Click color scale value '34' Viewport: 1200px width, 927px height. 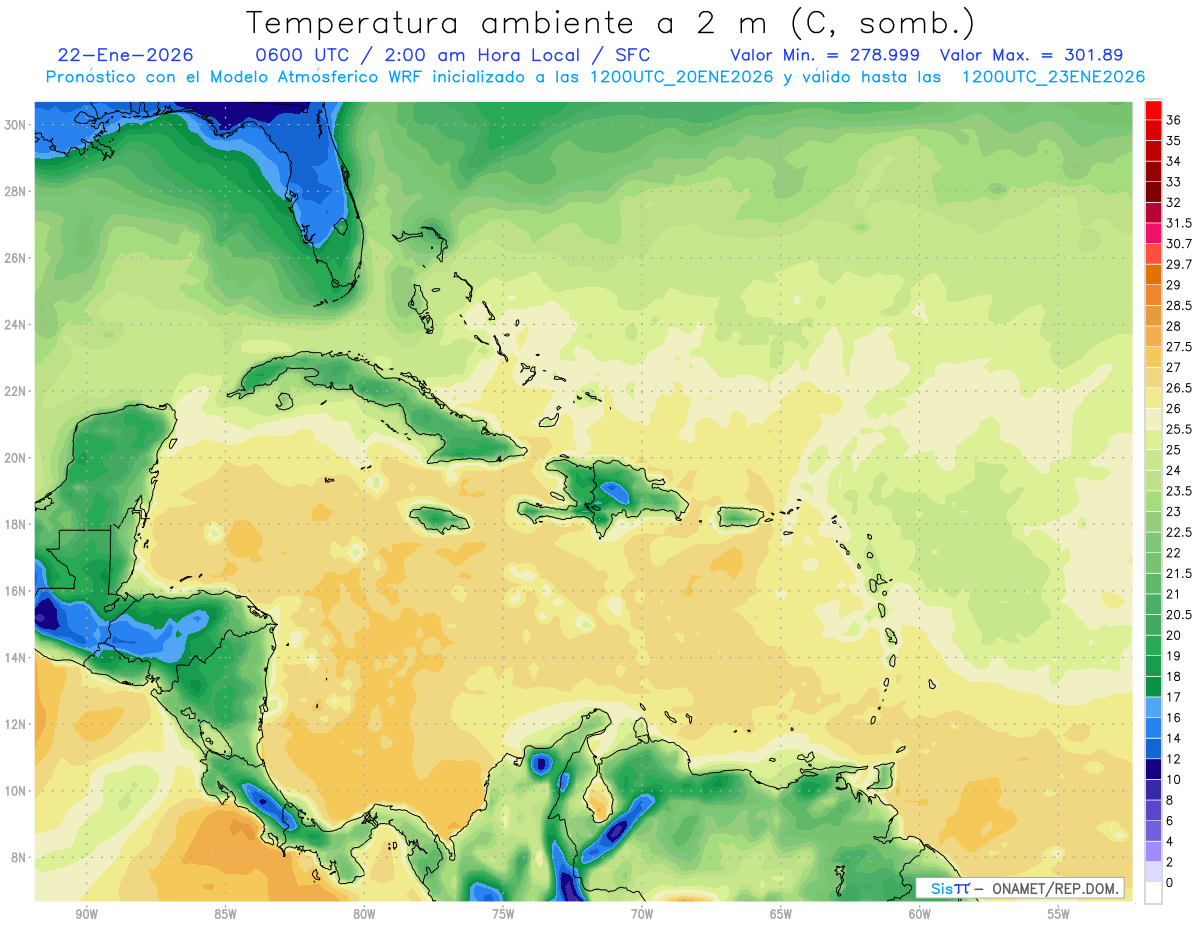[x=1174, y=161]
